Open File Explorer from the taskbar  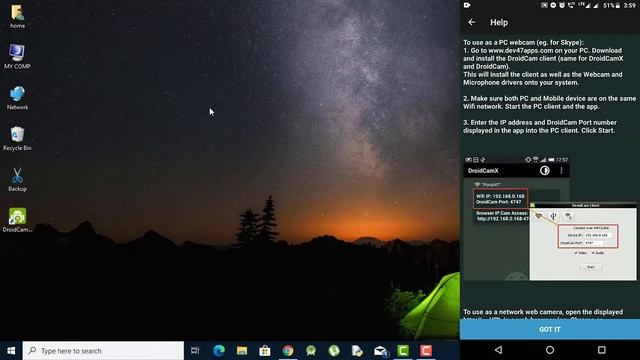coord(242,351)
